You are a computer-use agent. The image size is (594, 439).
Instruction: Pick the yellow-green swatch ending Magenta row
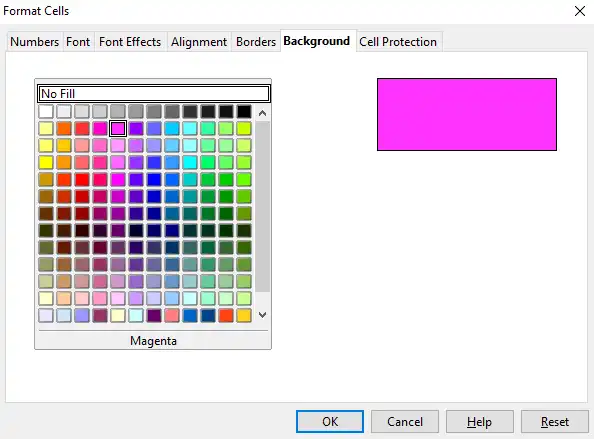pos(244,129)
